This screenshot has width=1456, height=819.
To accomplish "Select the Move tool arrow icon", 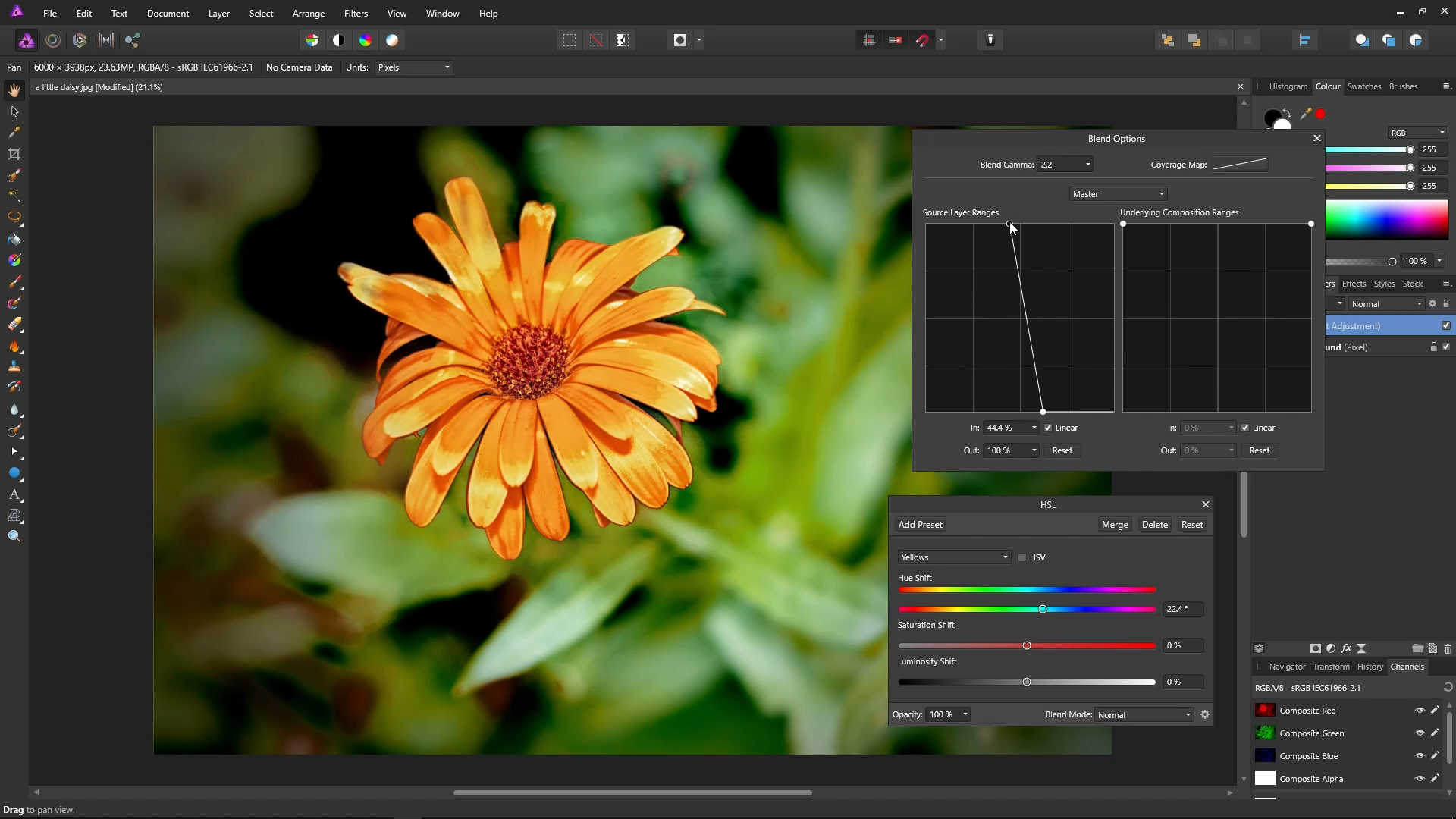I will (x=14, y=111).
